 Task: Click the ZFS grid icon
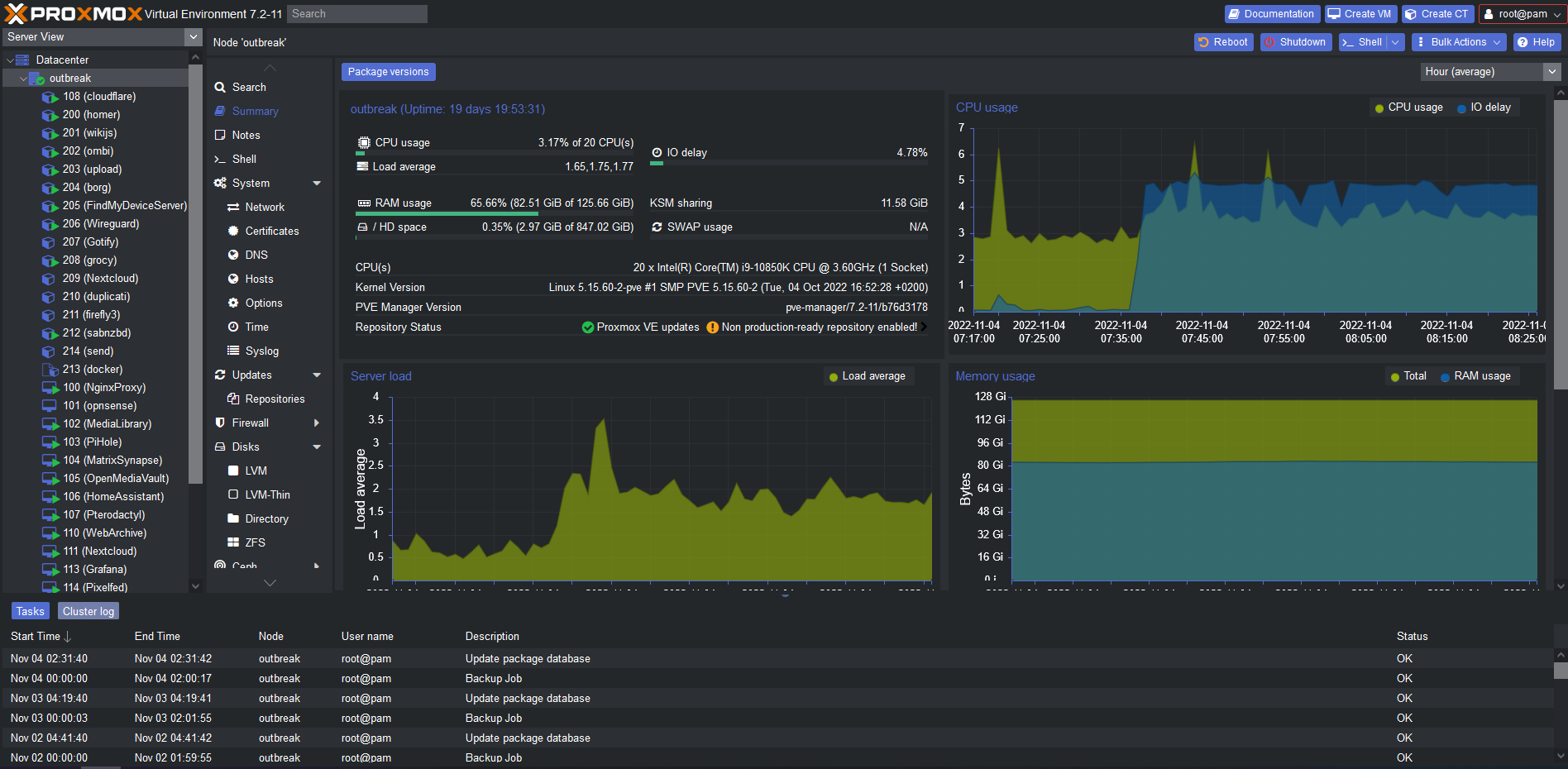233,542
